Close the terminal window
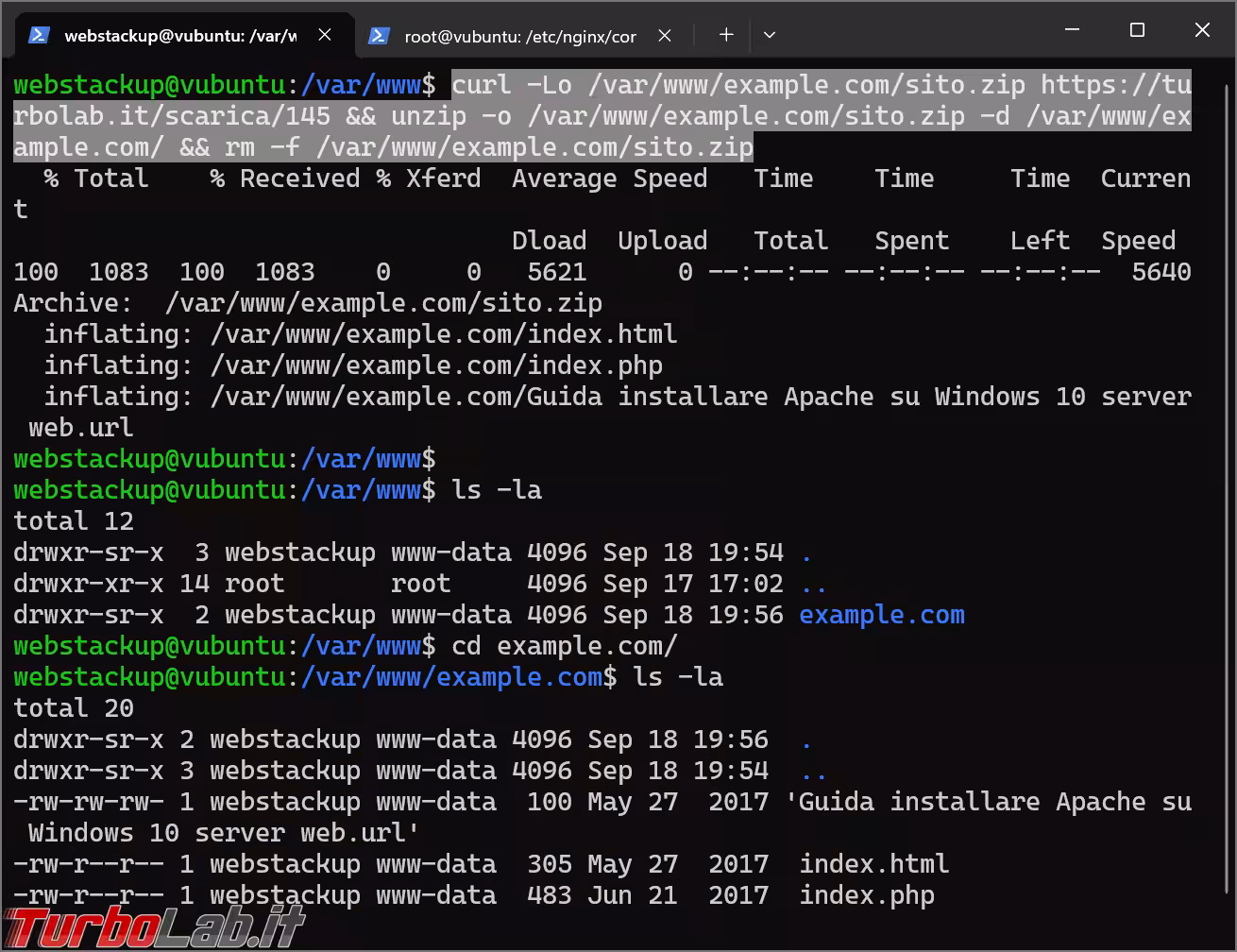1237x952 pixels. click(x=1202, y=30)
